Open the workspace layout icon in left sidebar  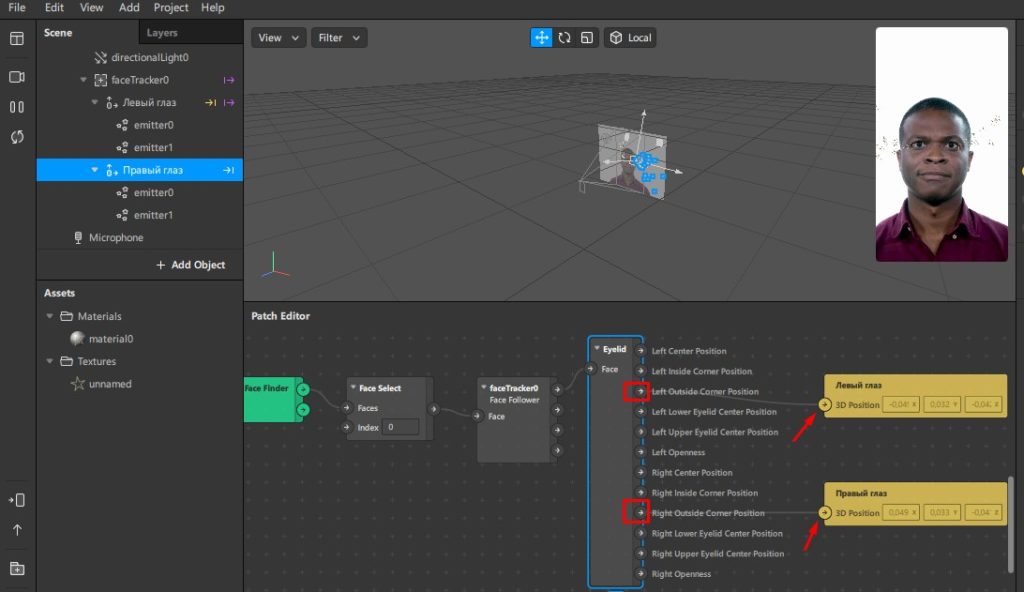point(17,39)
